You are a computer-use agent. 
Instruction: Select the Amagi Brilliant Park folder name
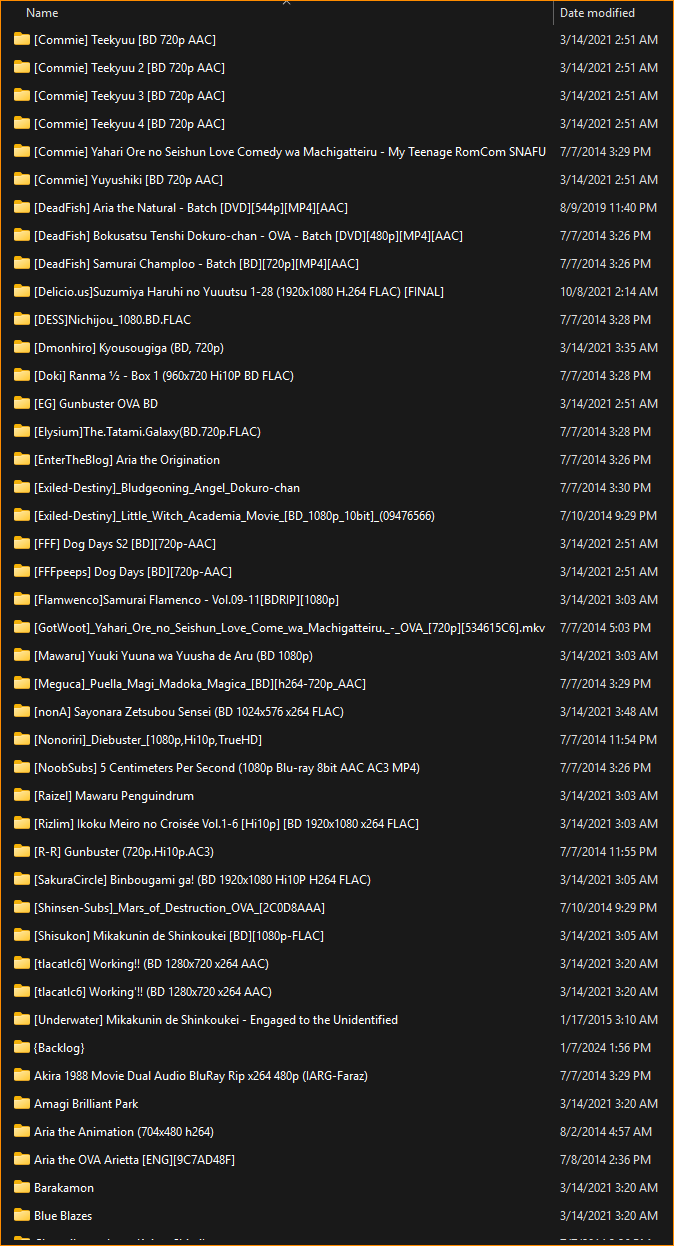(86, 1104)
